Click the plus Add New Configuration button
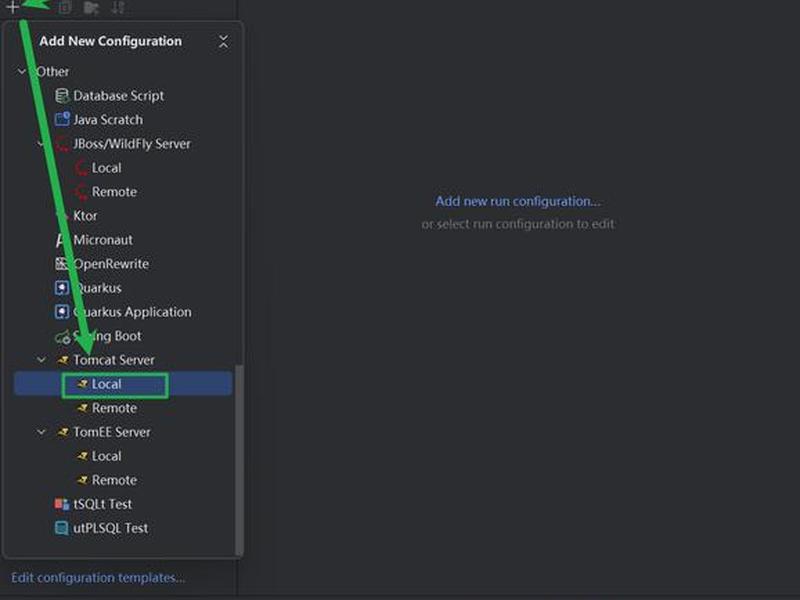The height and width of the screenshot is (600, 800). point(13,7)
